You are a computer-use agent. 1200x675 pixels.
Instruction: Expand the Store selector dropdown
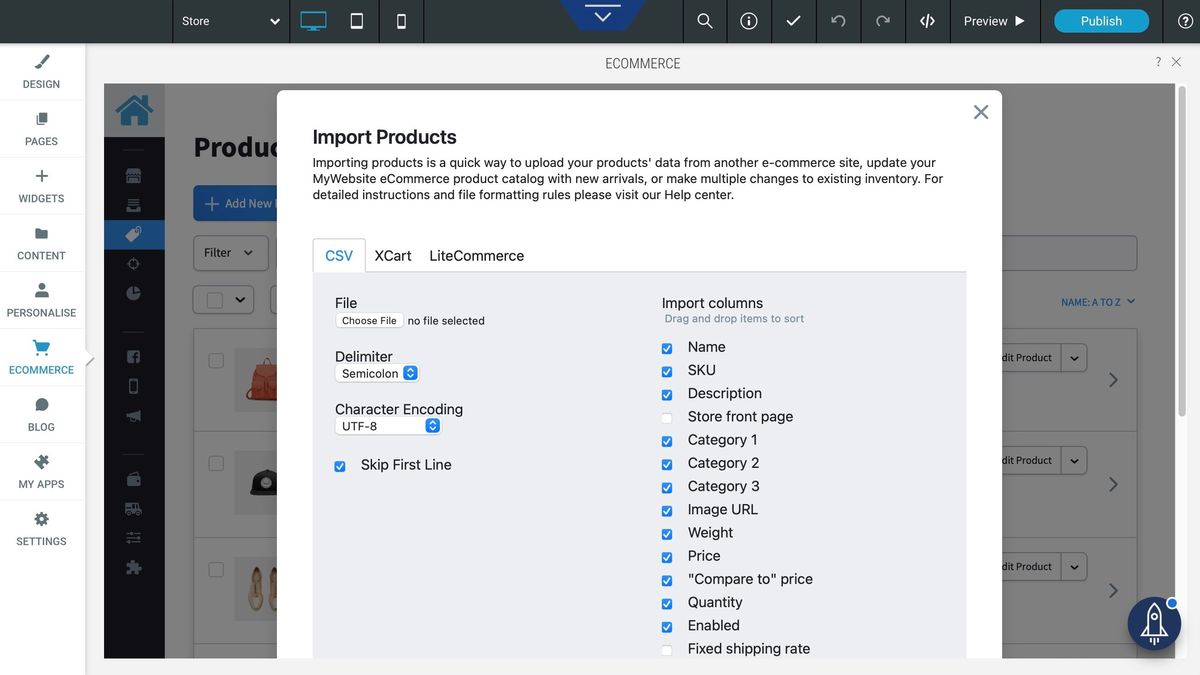point(231,21)
